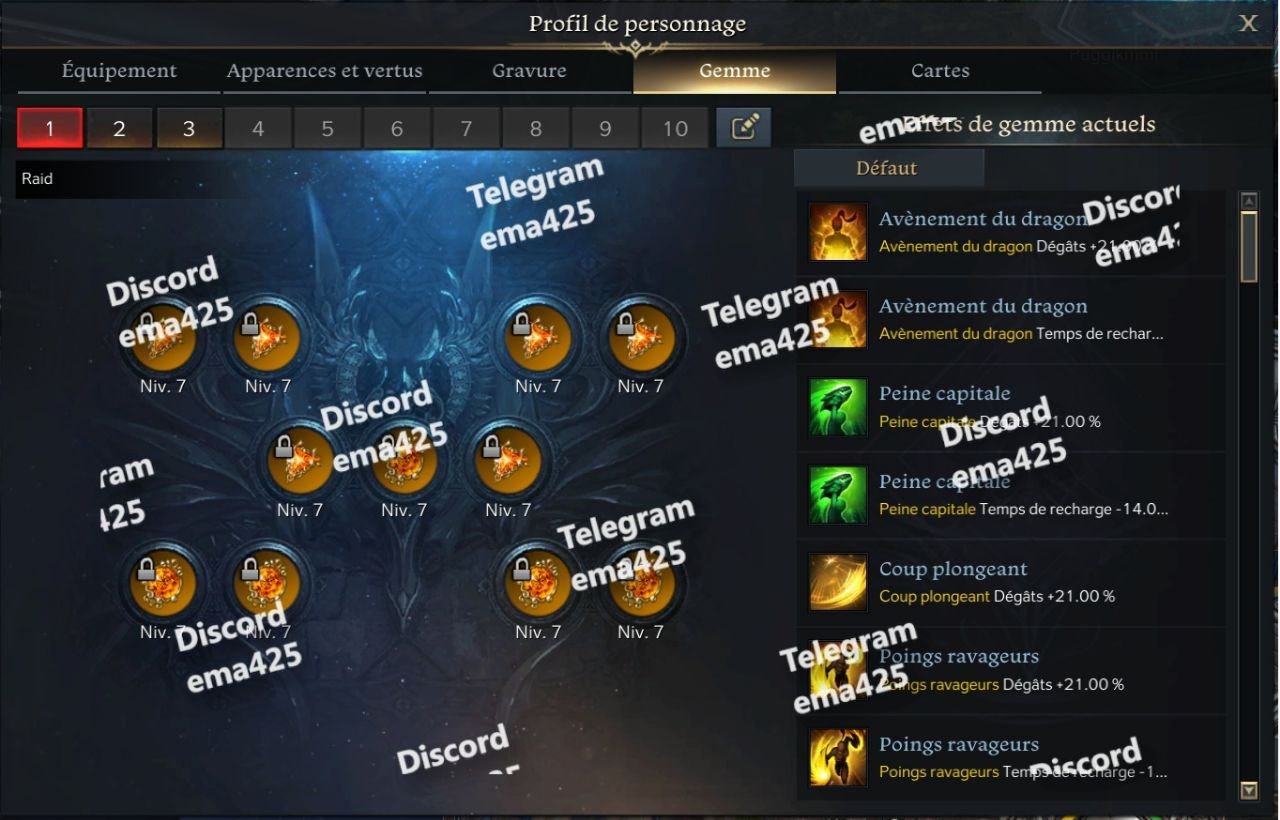Open the Cartes tab

coord(940,71)
